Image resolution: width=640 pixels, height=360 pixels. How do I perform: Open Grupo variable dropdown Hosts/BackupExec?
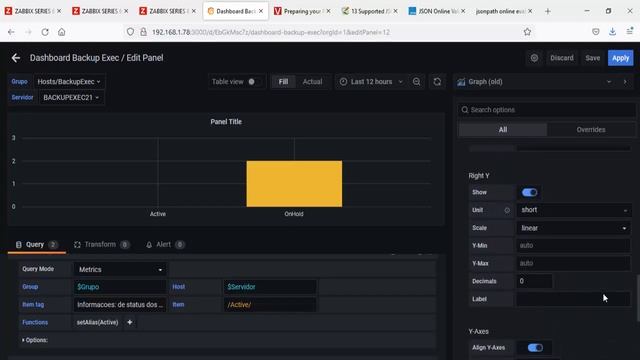69,82
